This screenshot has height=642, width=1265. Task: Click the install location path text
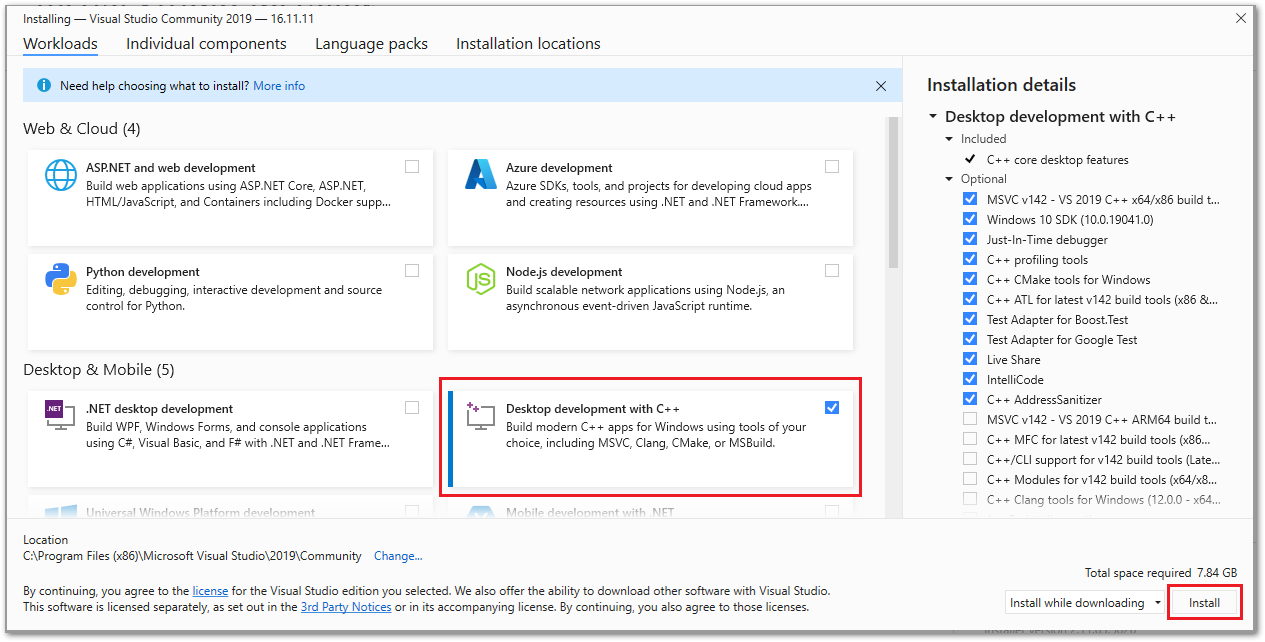pos(192,556)
